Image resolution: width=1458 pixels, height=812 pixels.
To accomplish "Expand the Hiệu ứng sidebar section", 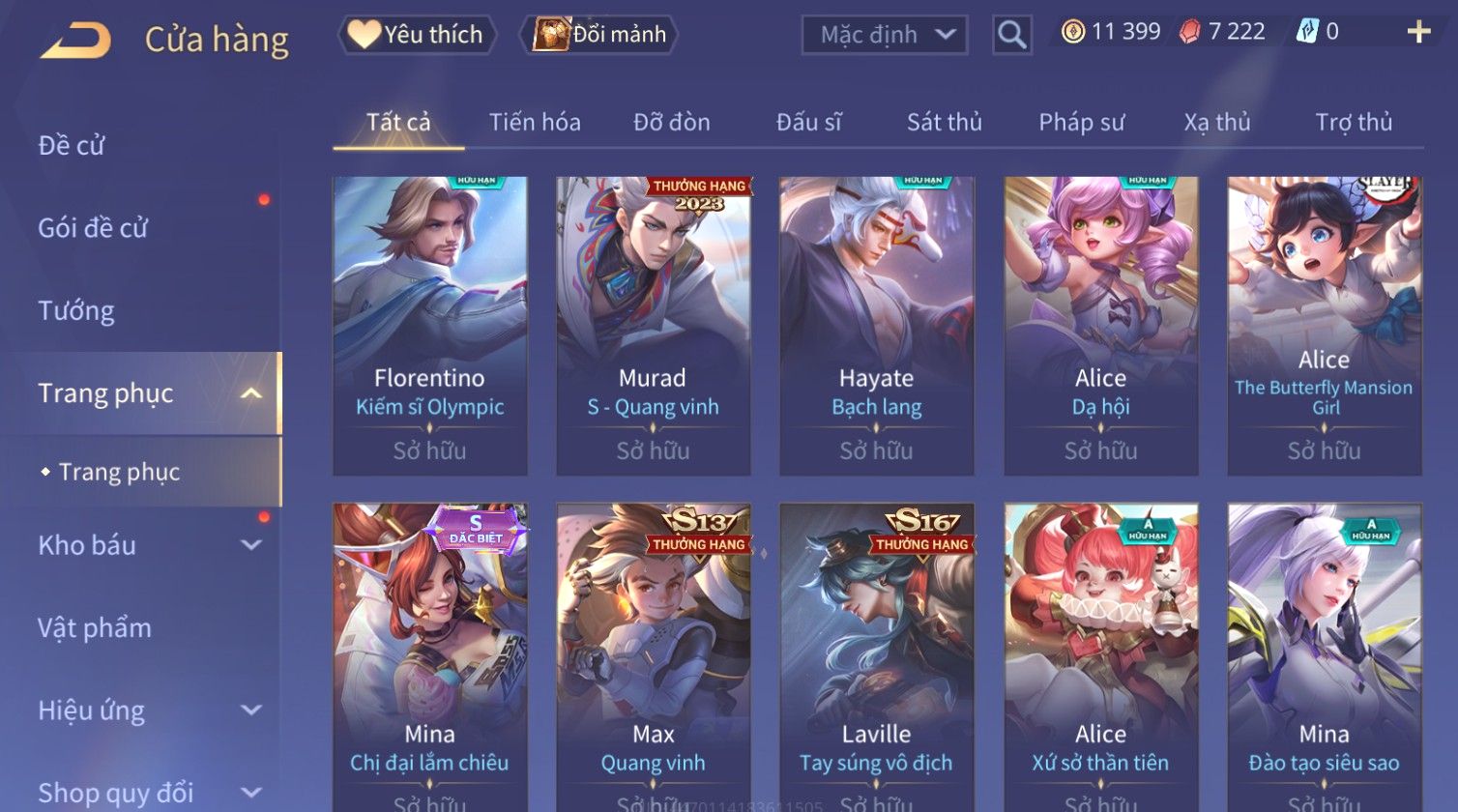I will 250,710.
